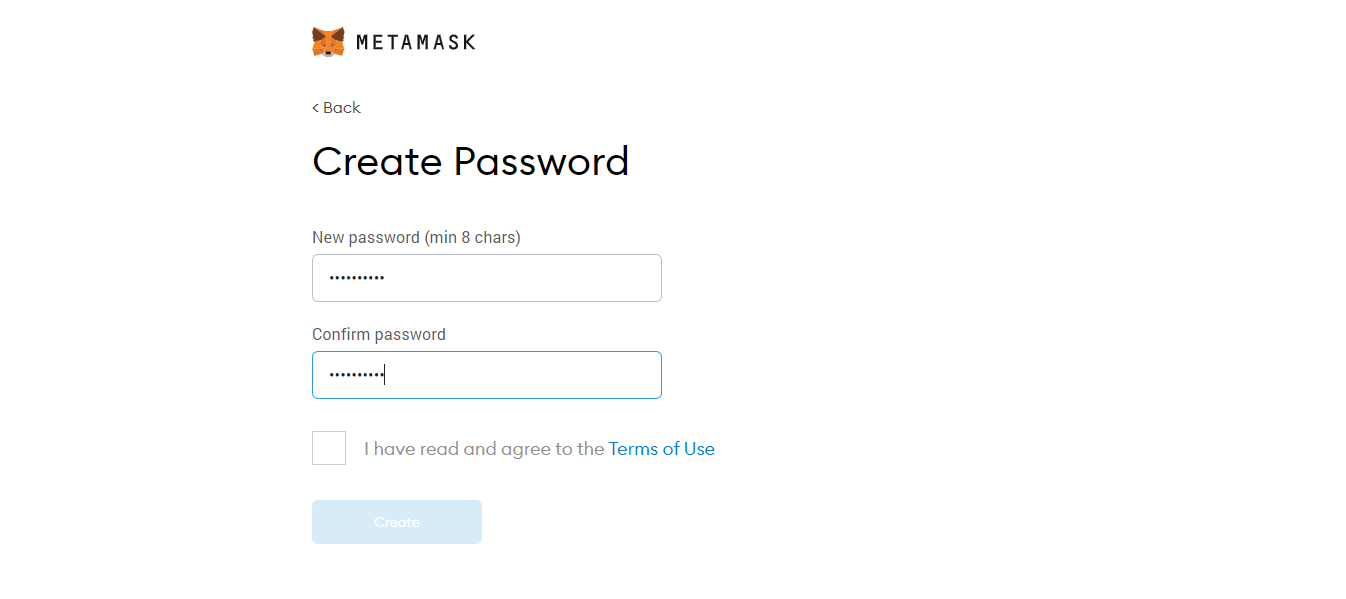
Task: Go back using the Back link
Action: pyautogui.click(x=336, y=108)
